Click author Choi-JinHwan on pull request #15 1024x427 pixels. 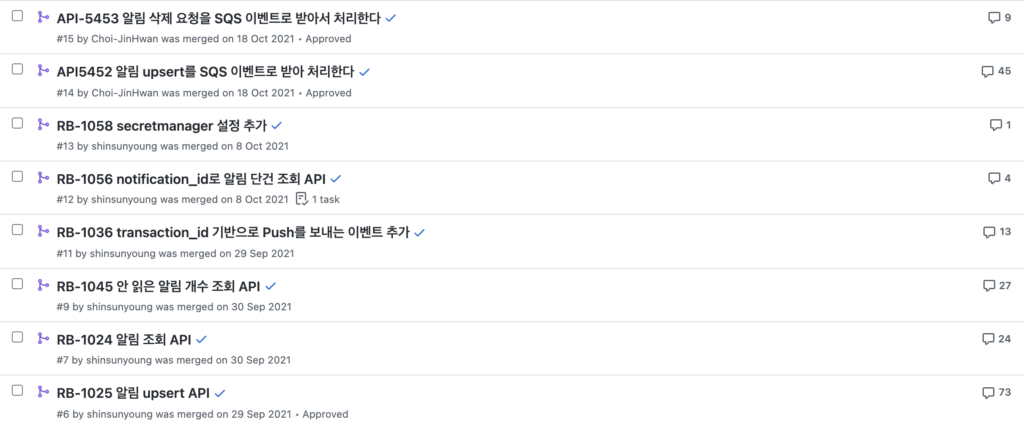coord(125,39)
